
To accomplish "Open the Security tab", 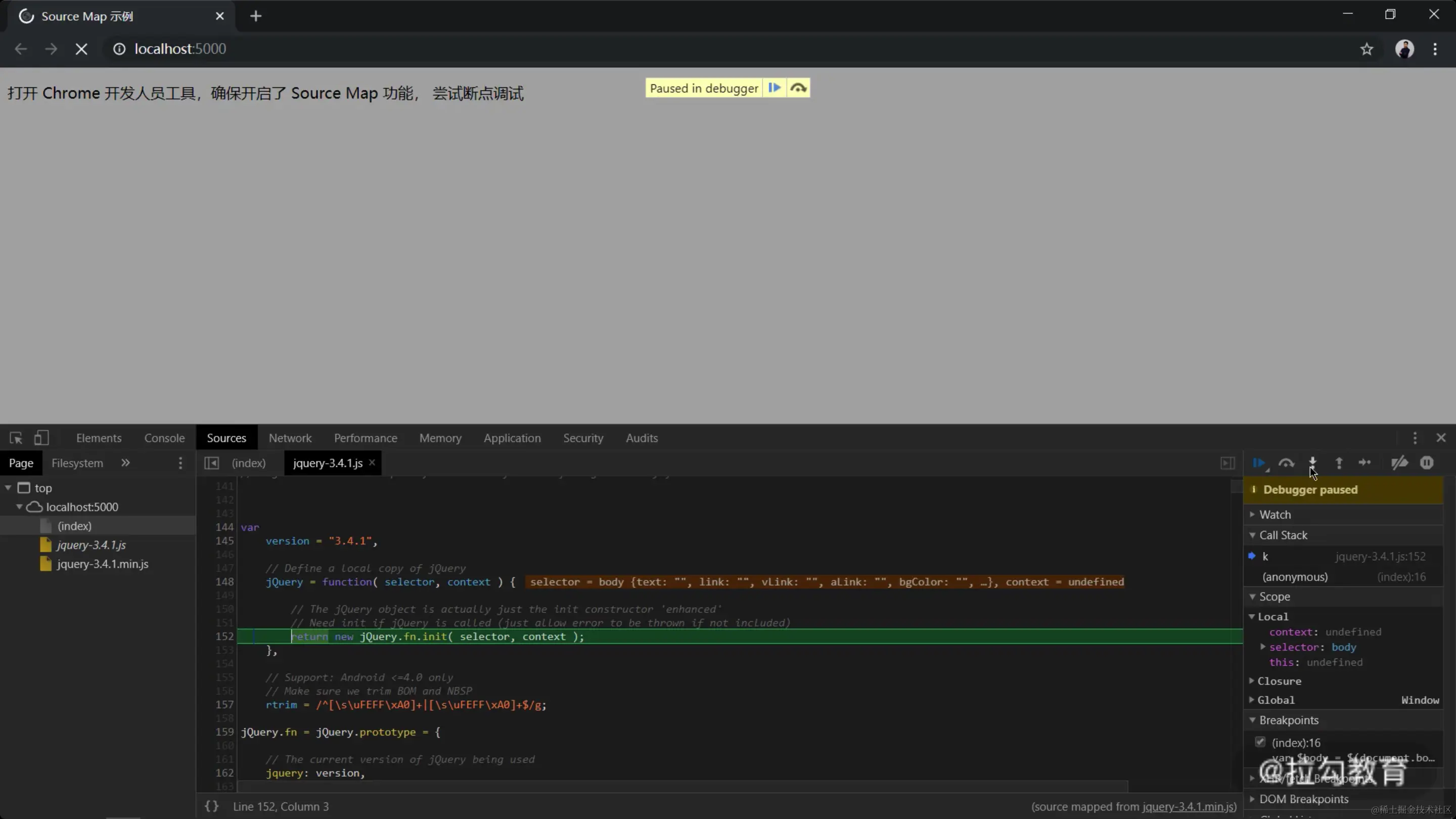I will tap(583, 438).
